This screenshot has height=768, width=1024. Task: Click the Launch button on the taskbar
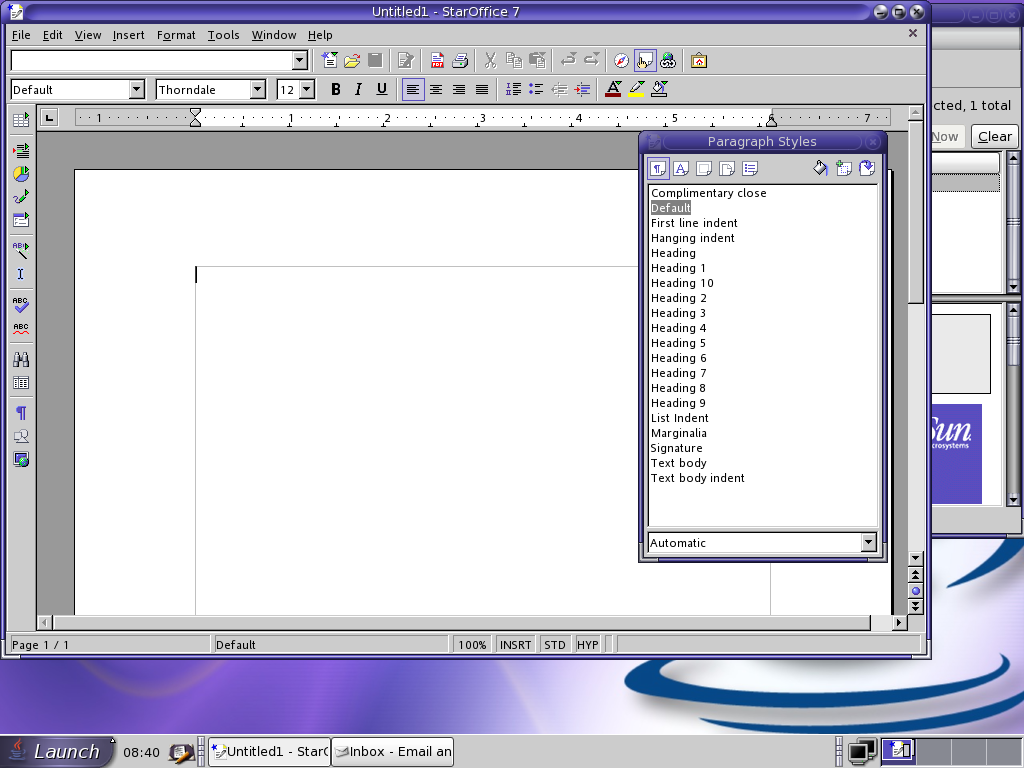pos(58,752)
